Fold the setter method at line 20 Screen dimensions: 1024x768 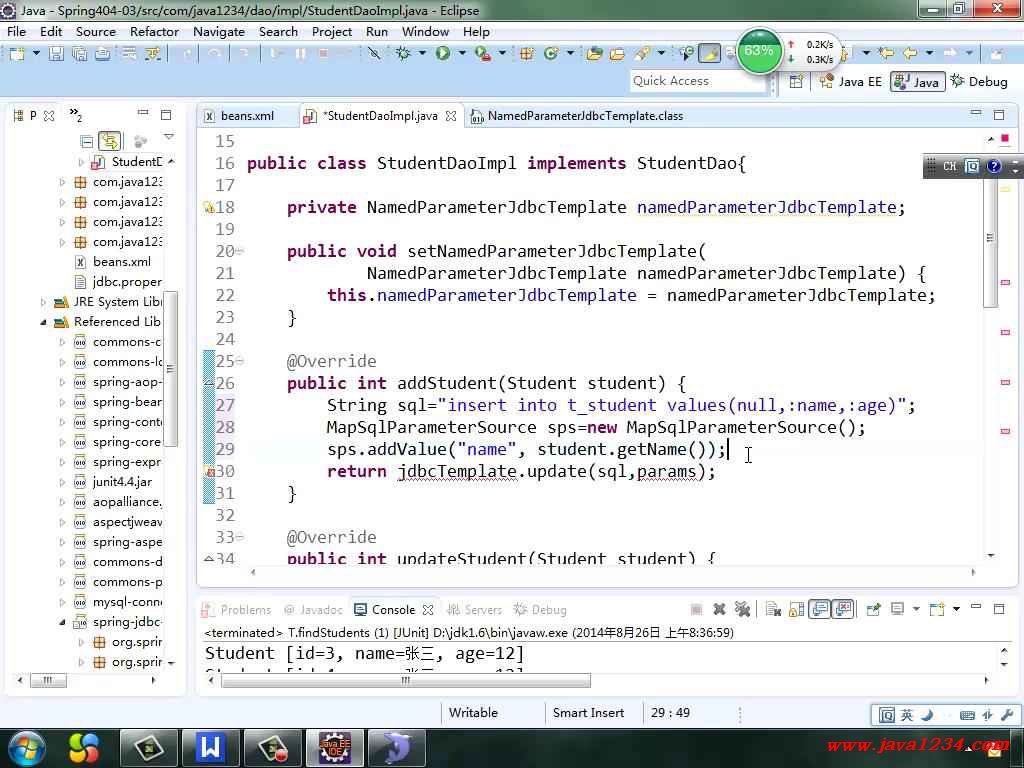(240, 251)
